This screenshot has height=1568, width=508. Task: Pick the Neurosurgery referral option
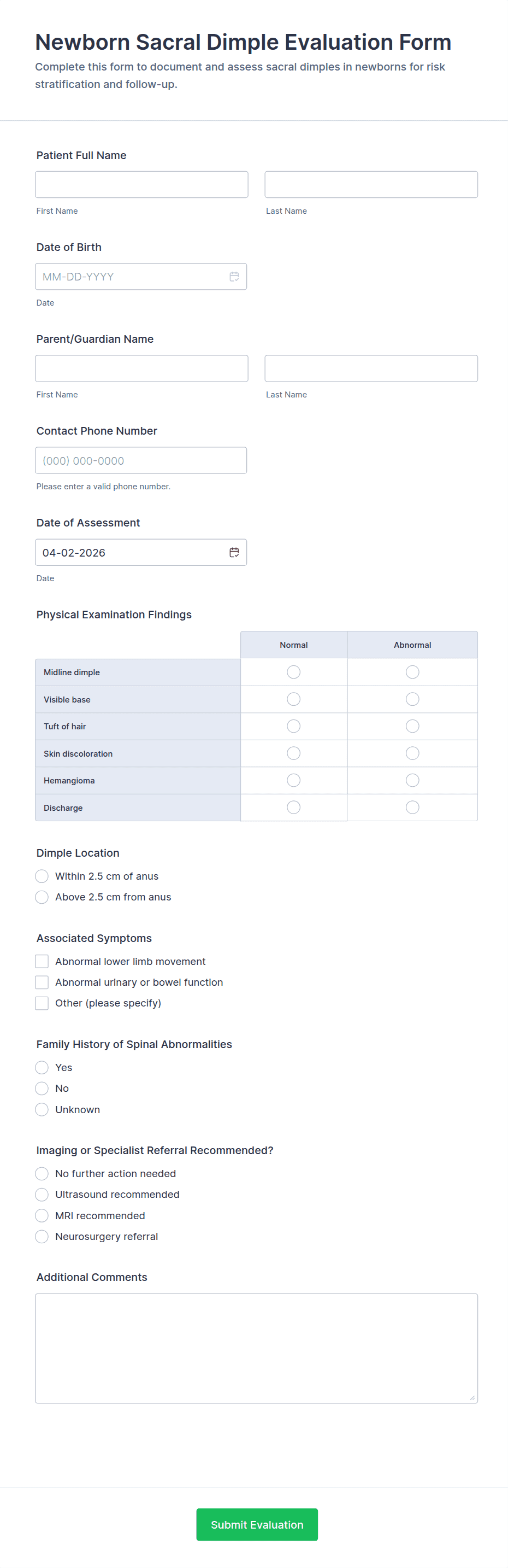[x=42, y=1236]
